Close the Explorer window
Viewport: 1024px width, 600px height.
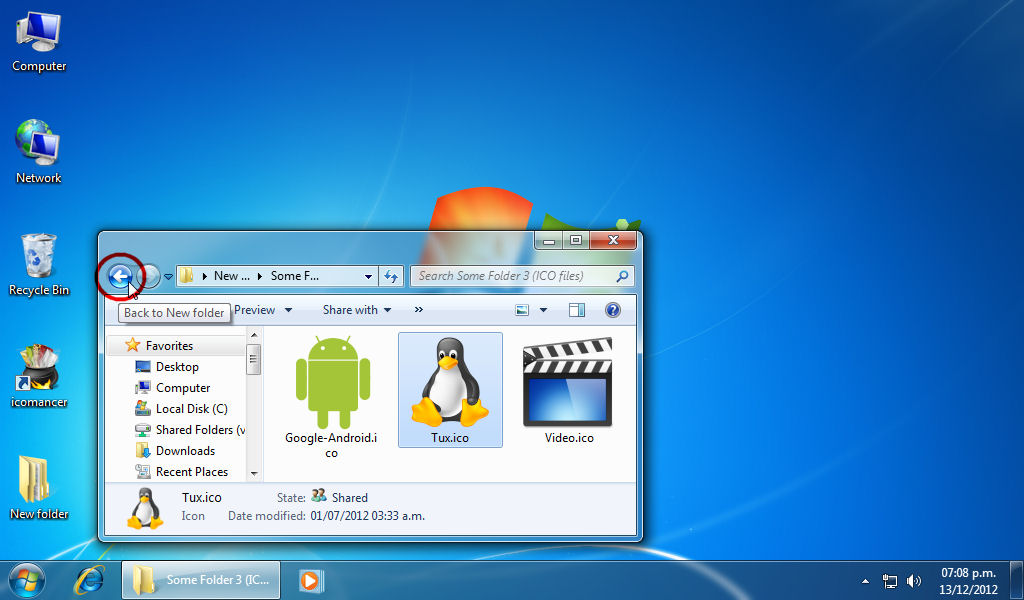coord(613,241)
